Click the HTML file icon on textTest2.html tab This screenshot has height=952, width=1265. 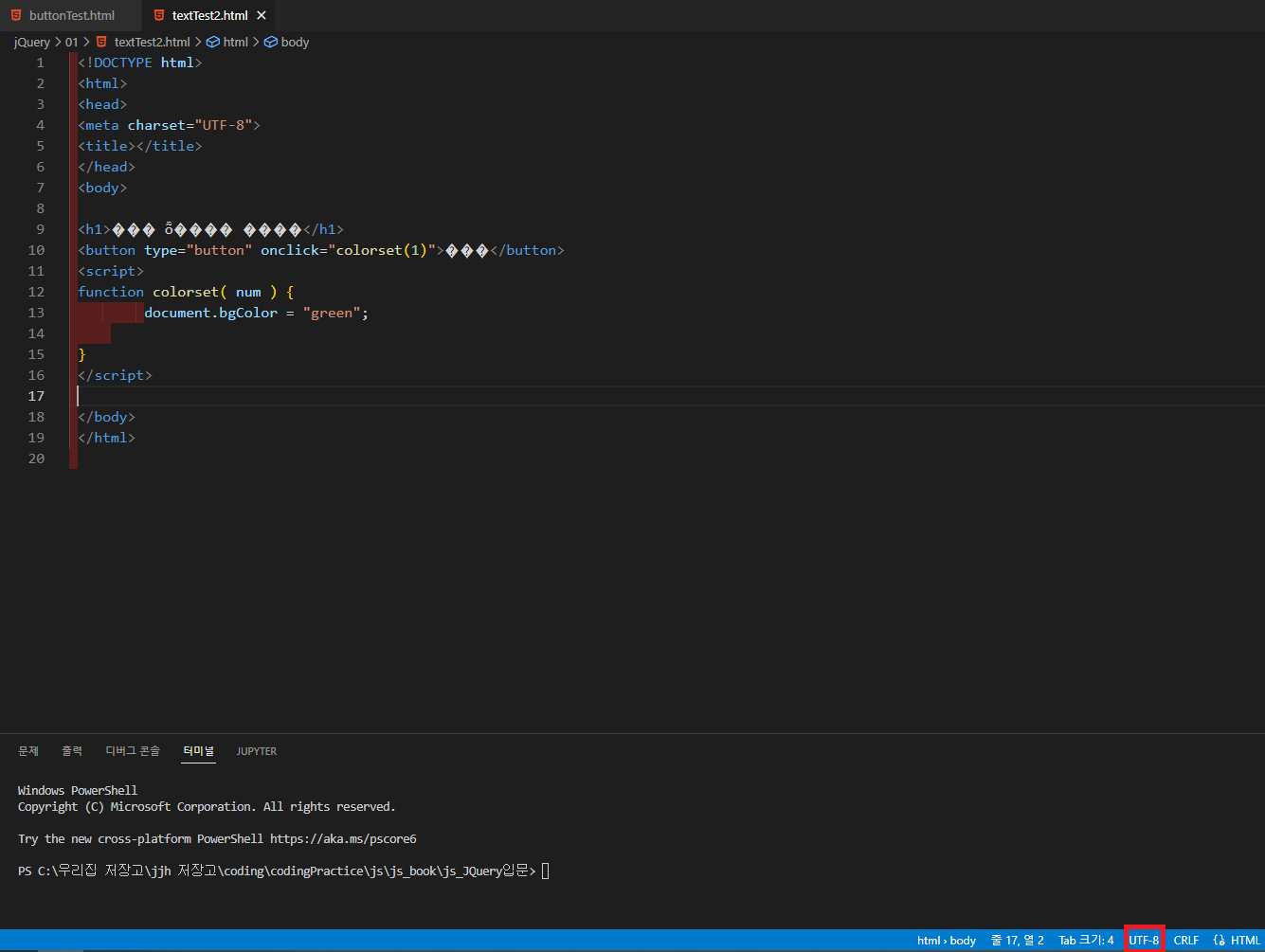click(158, 15)
